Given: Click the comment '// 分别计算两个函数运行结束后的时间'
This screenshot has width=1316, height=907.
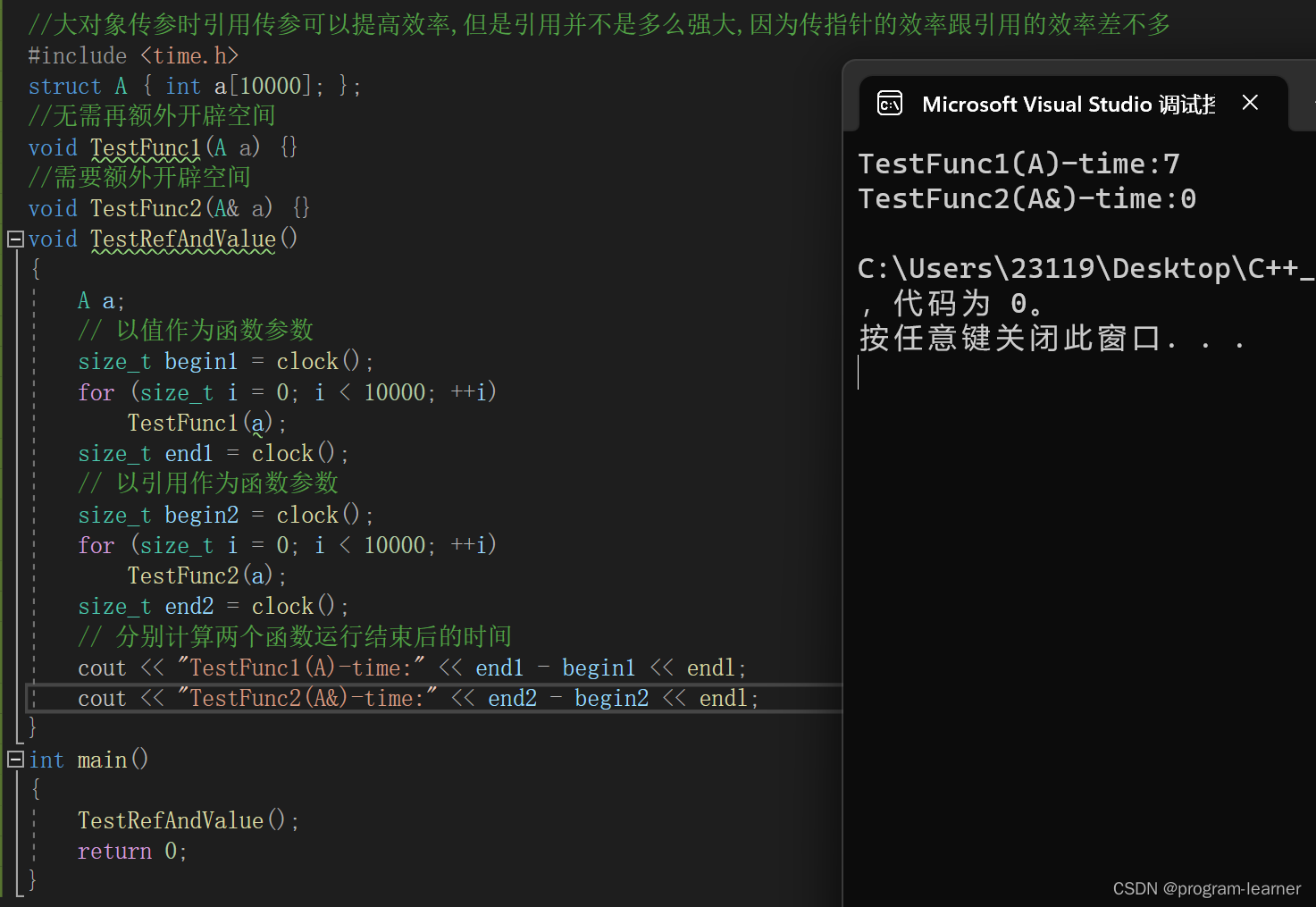Looking at the screenshot, I should [x=295, y=636].
